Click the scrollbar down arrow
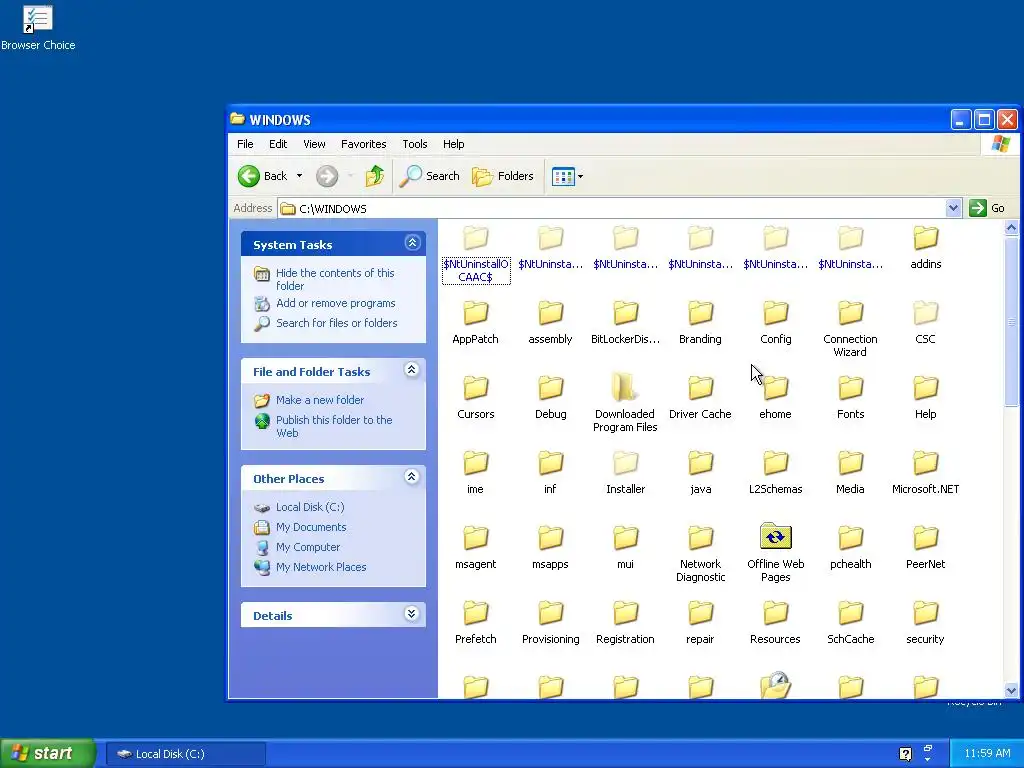 click(1011, 690)
